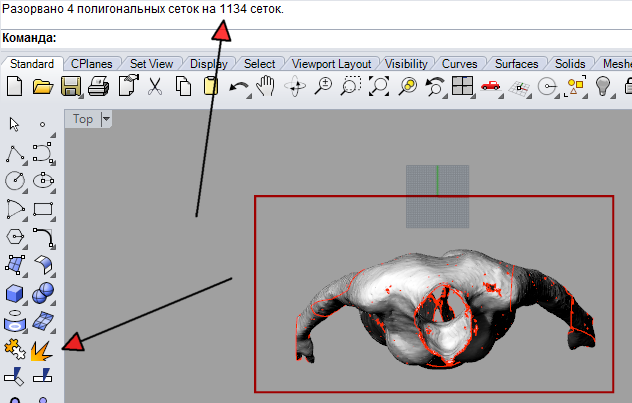Select the Fillet Curves tool

[43, 237]
